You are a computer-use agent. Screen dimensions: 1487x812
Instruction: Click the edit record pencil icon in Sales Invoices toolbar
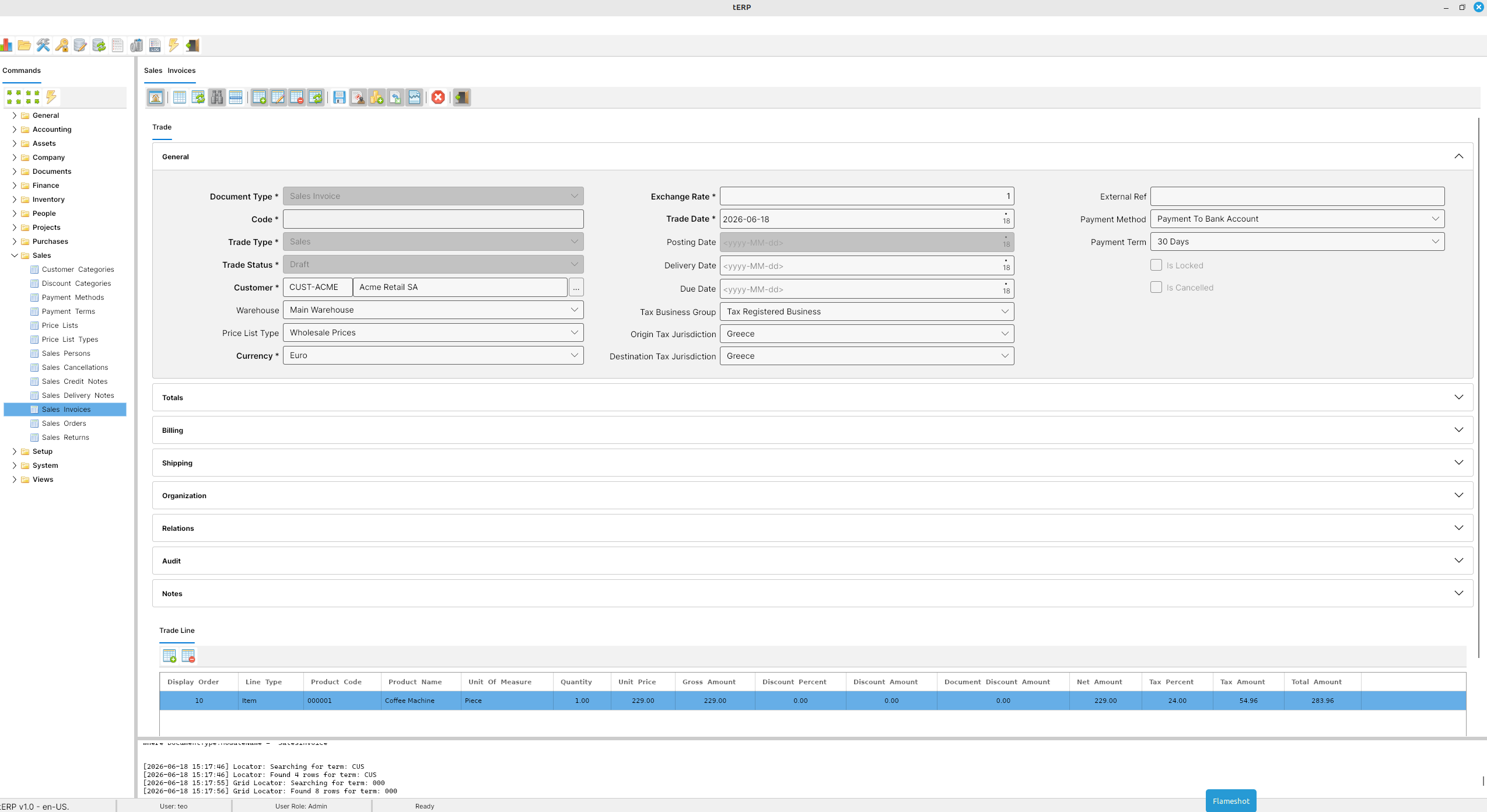click(x=278, y=97)
